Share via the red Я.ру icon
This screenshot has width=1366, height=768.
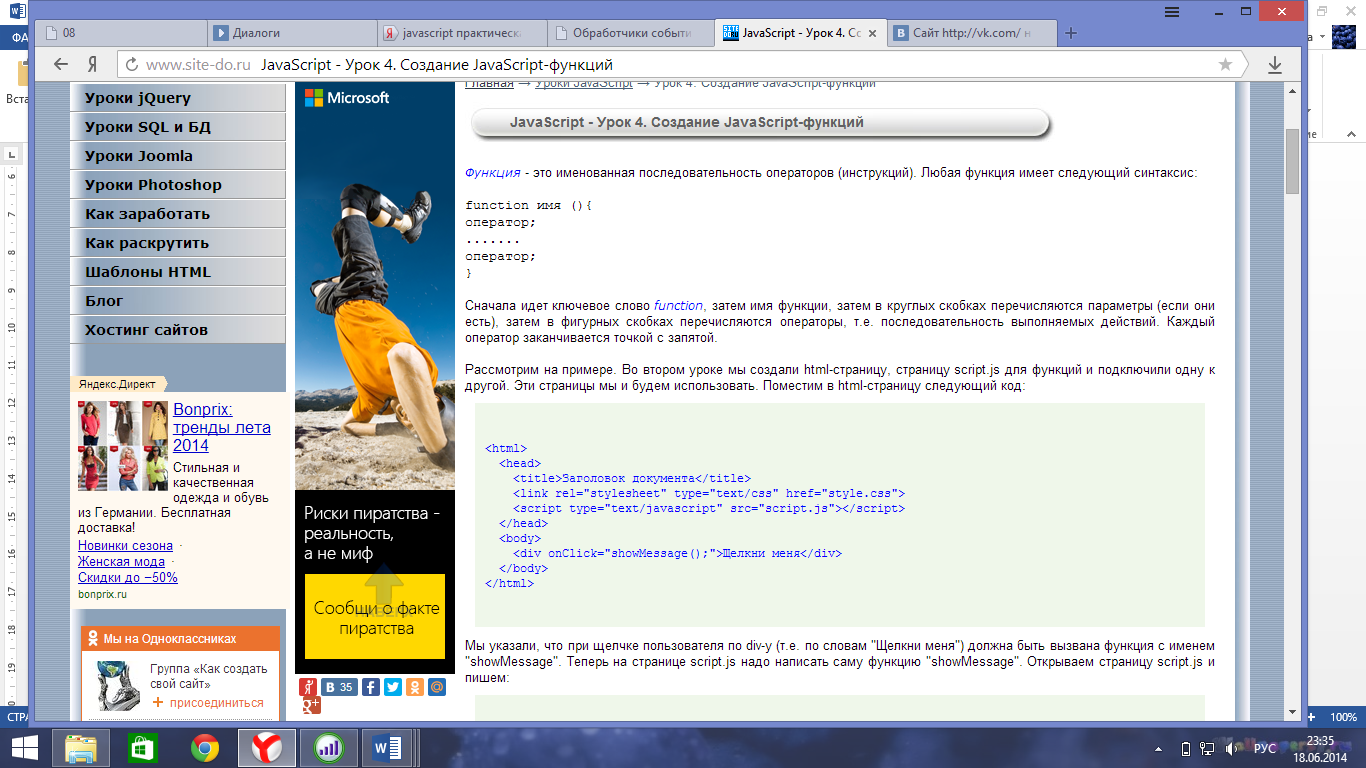pos(308,687)
